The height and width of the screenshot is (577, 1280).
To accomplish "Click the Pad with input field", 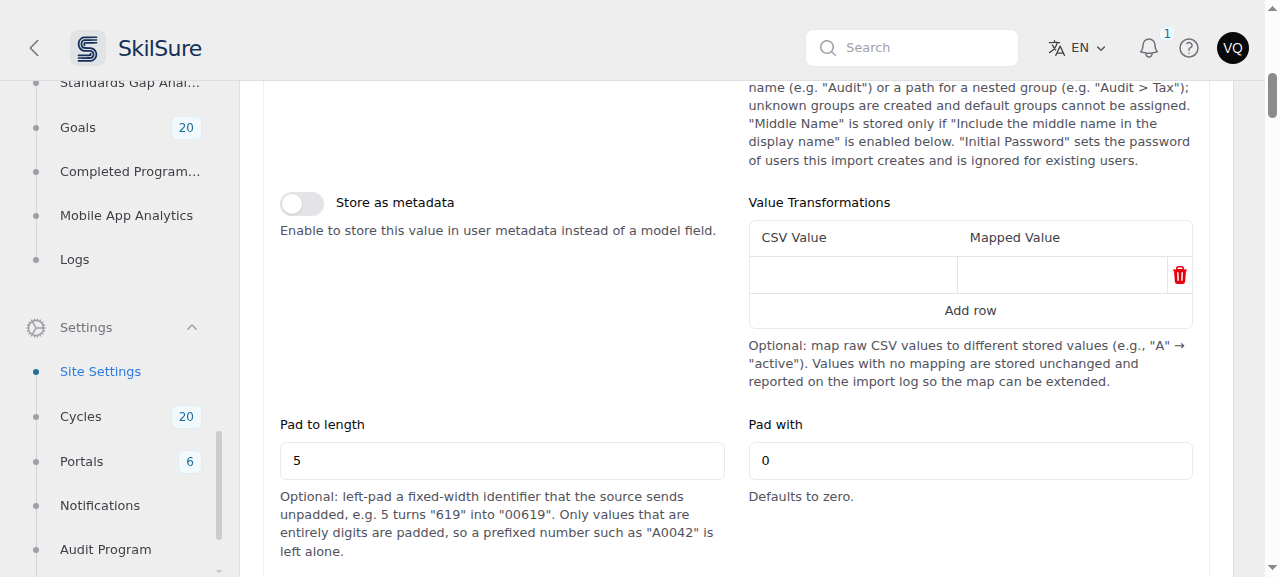I will click(971, 461).
